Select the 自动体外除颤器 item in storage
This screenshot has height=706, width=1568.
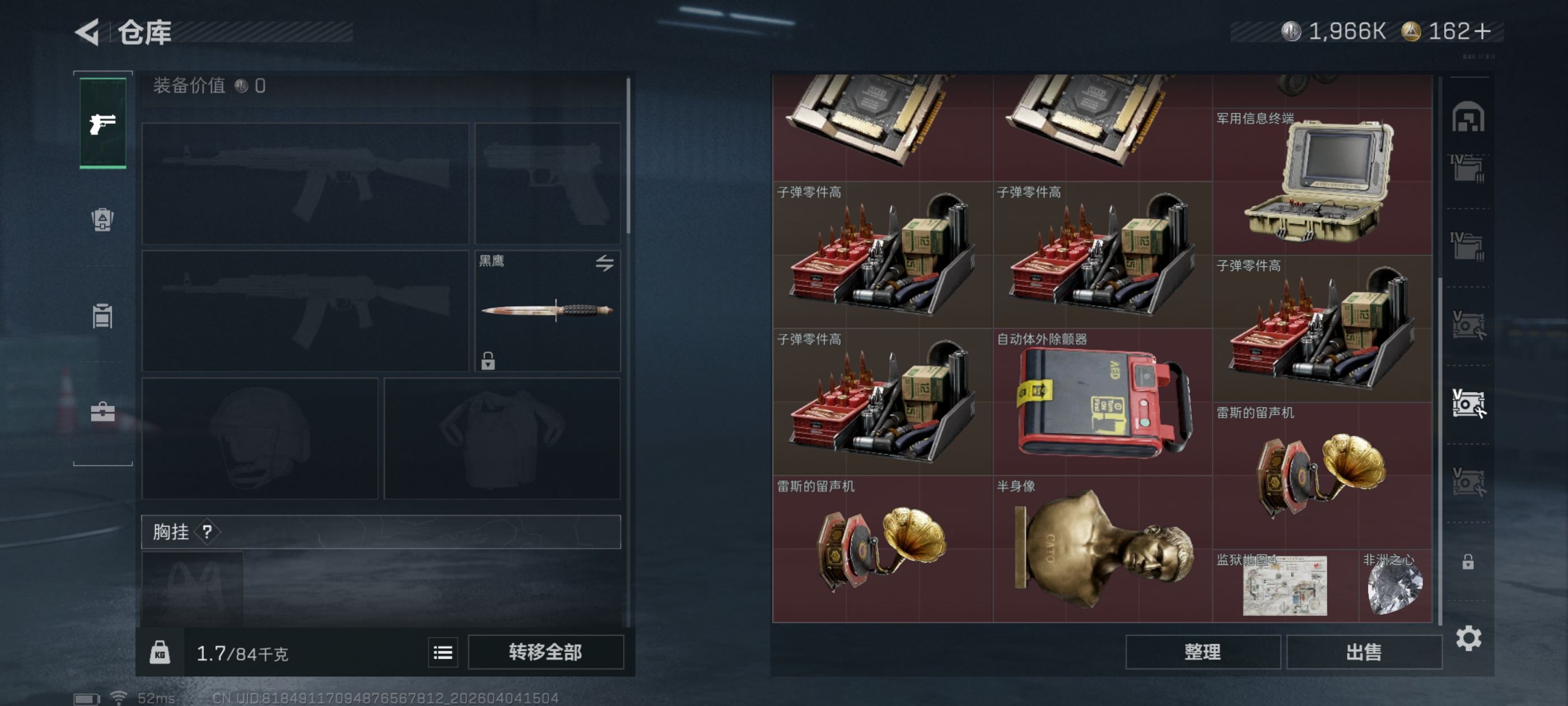(1102, 402)
